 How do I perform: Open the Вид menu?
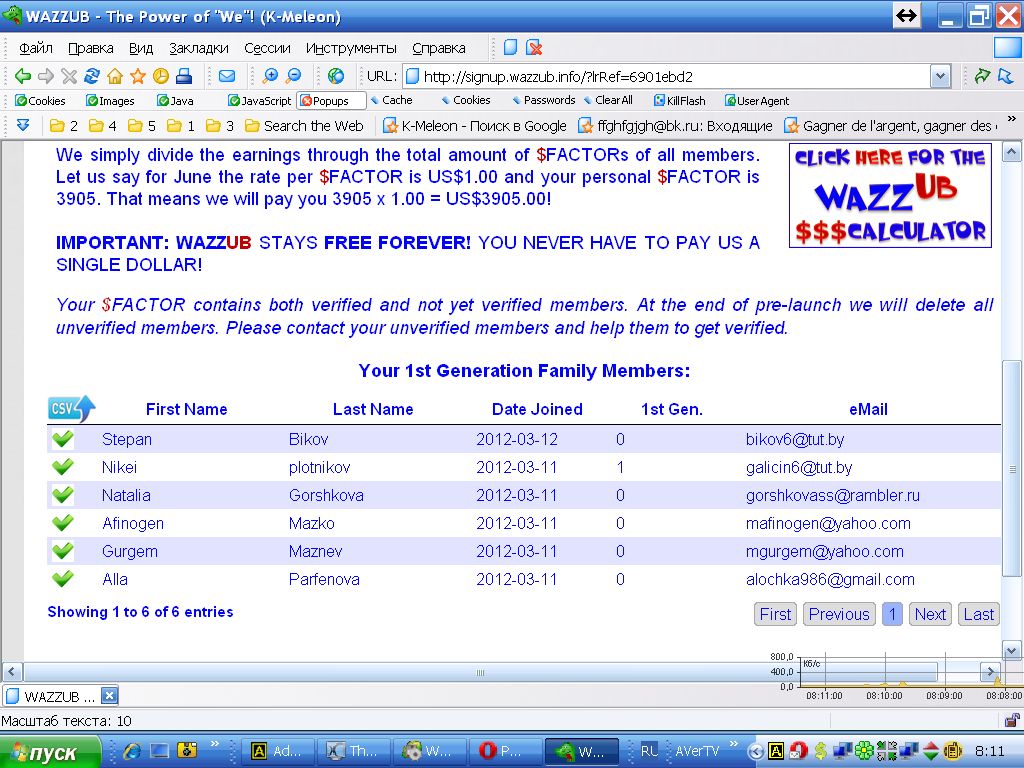pos(140,48)
